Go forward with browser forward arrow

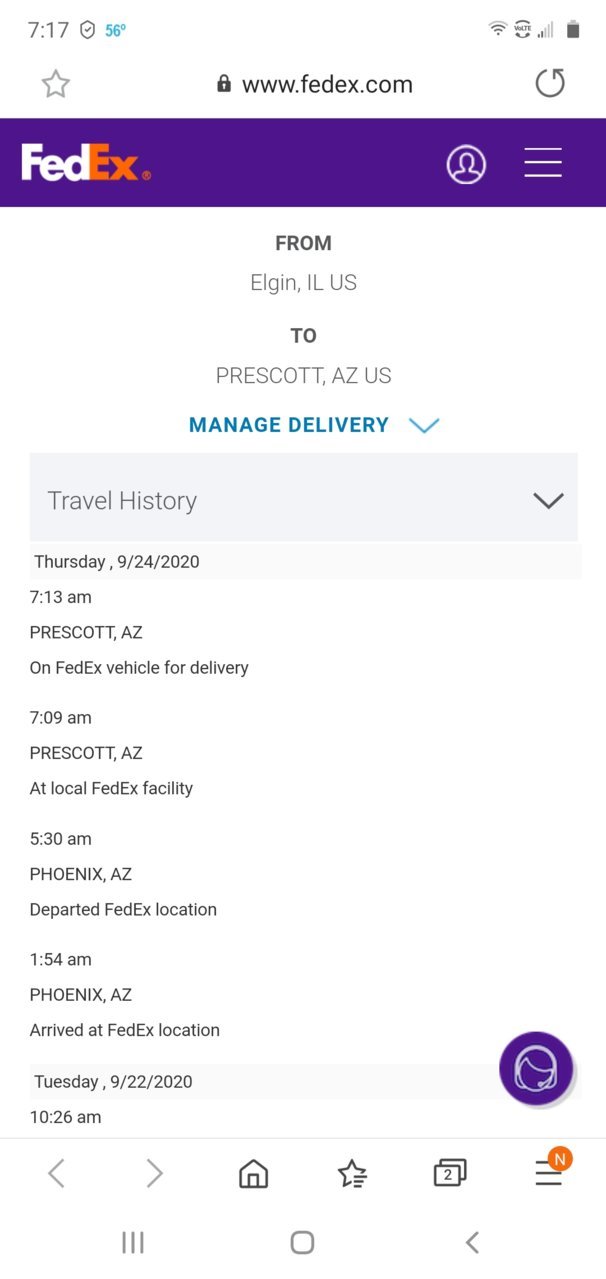(154, 1173)
